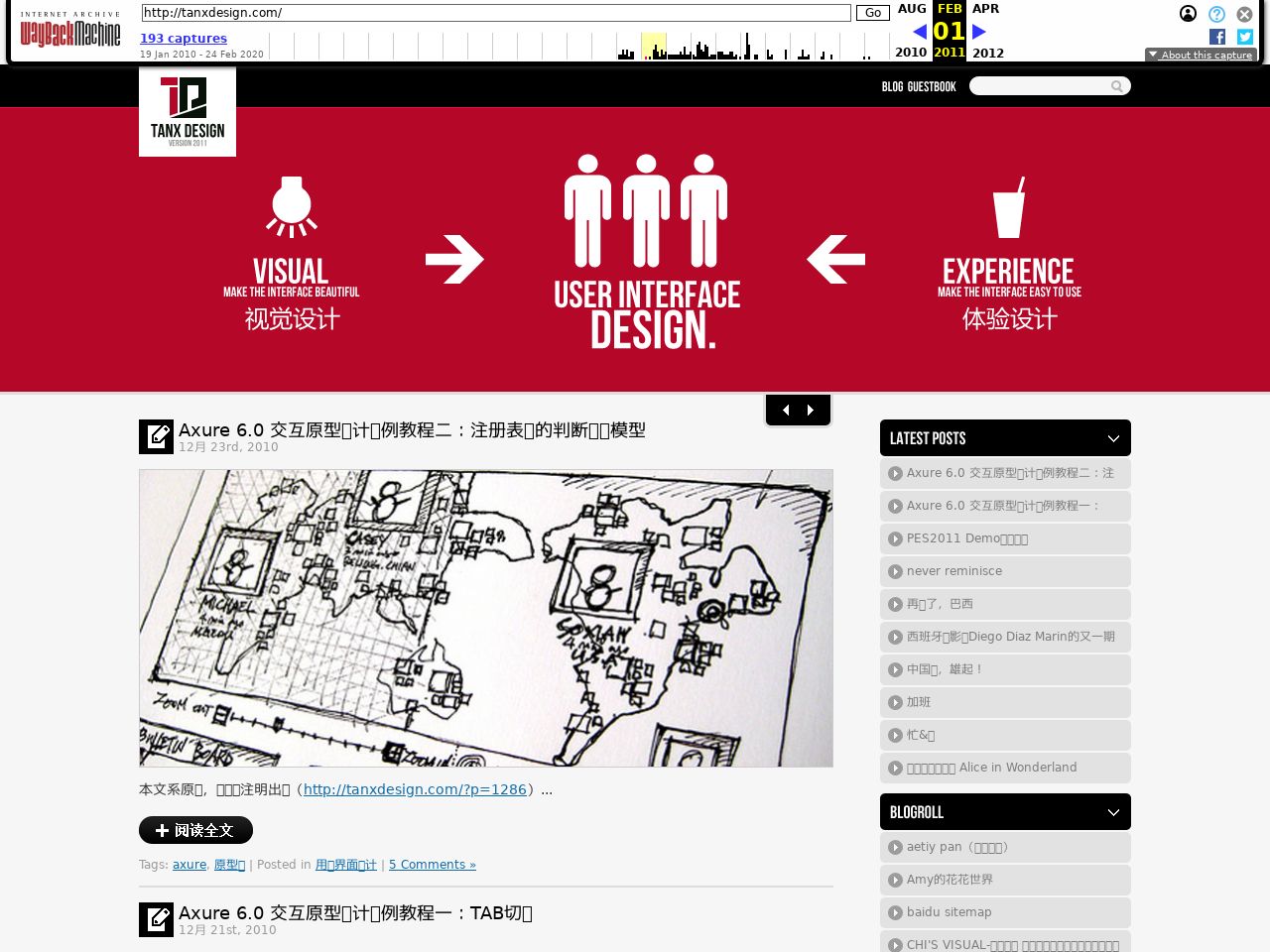The height and width of the screenshot is (952, 1270).
Task: Collapse the Blogroll panel
Action: point(1113,812)
